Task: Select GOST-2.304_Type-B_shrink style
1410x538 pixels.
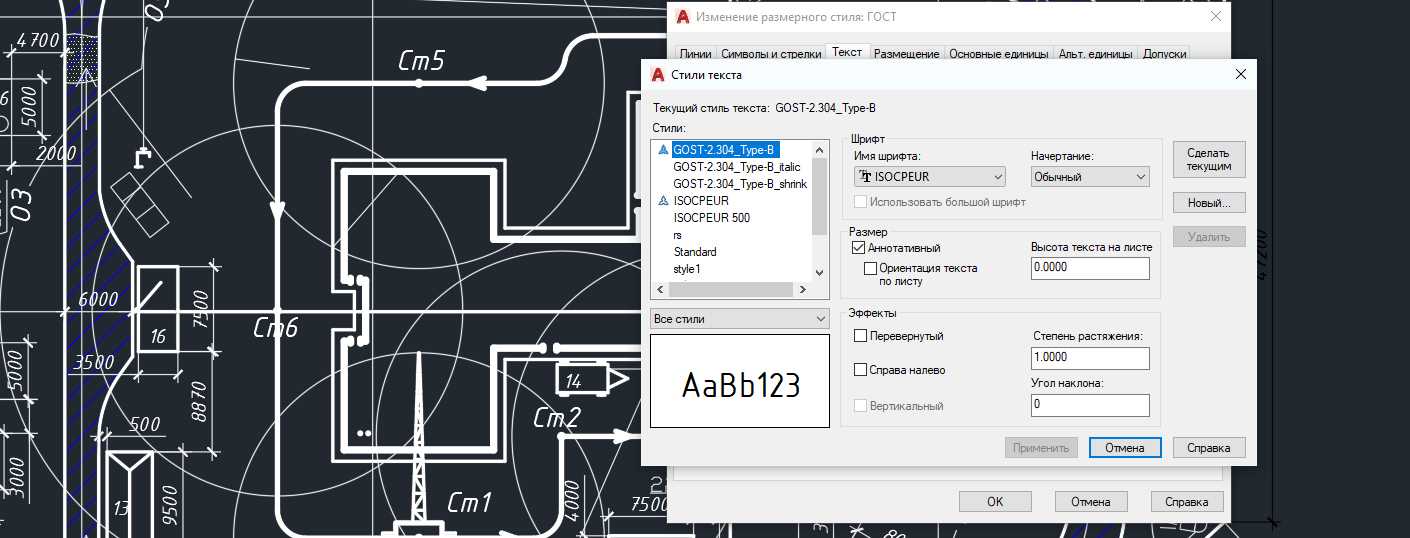Action: coord(740,184)
